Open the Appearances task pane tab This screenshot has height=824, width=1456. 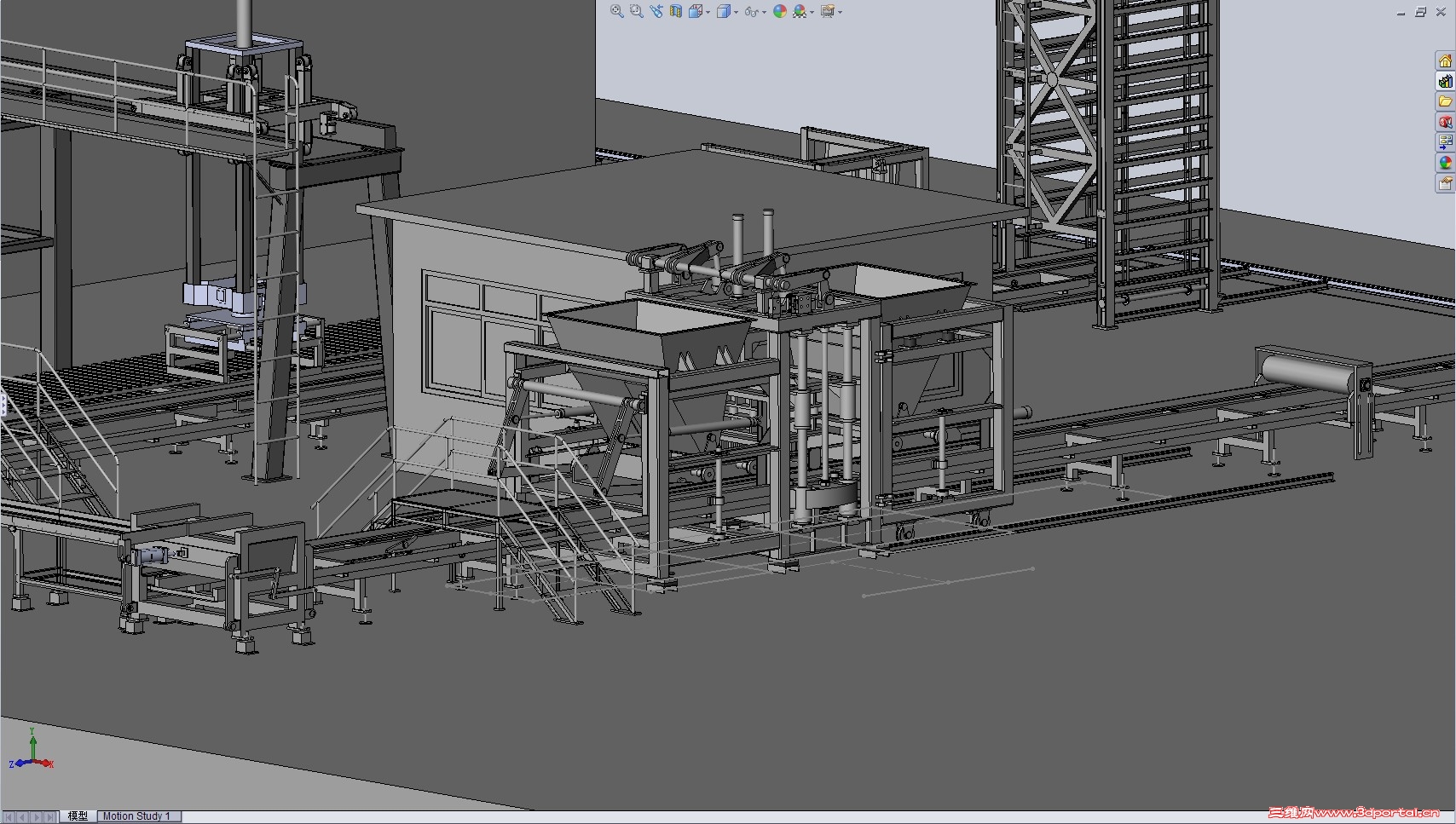pyautogui.click(x=1445, y=163)
